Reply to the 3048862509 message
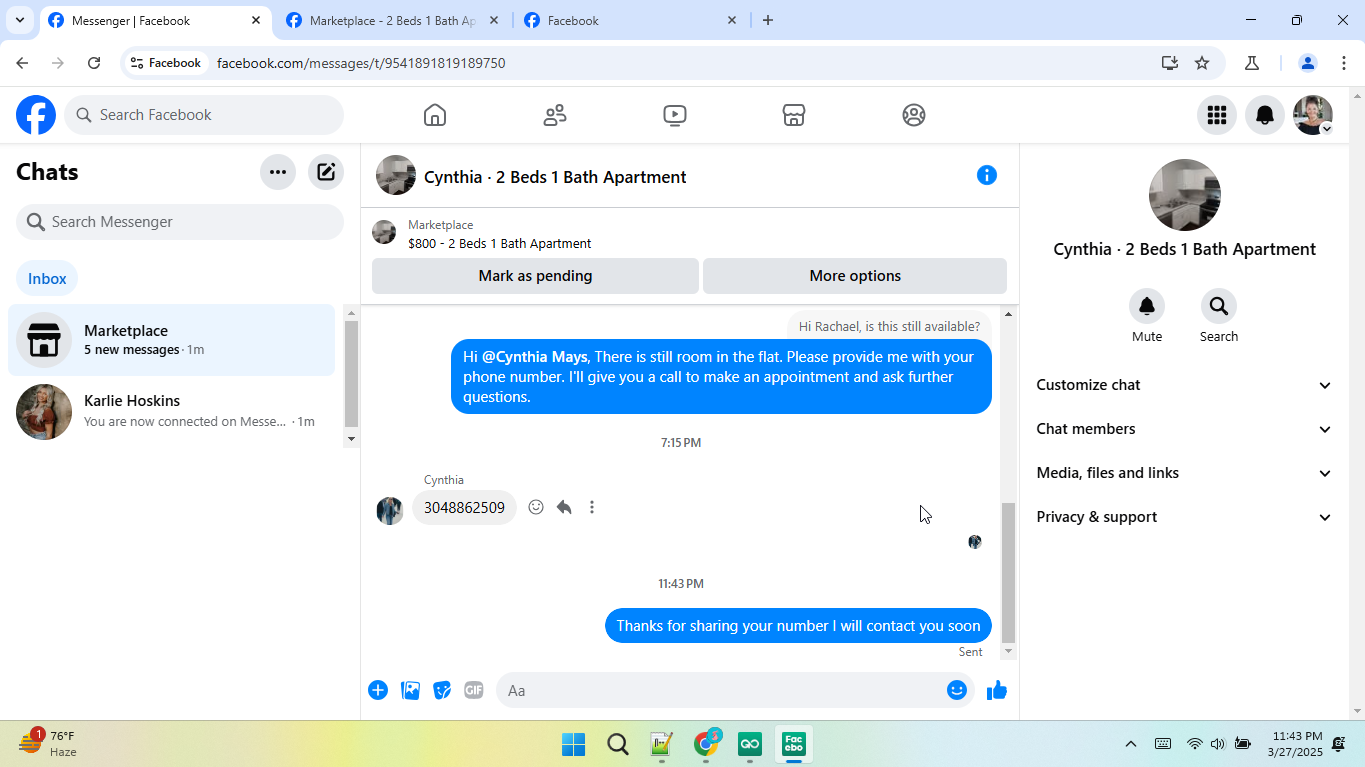Screen dimensions: 1365x767 click(x=564, y=507)
